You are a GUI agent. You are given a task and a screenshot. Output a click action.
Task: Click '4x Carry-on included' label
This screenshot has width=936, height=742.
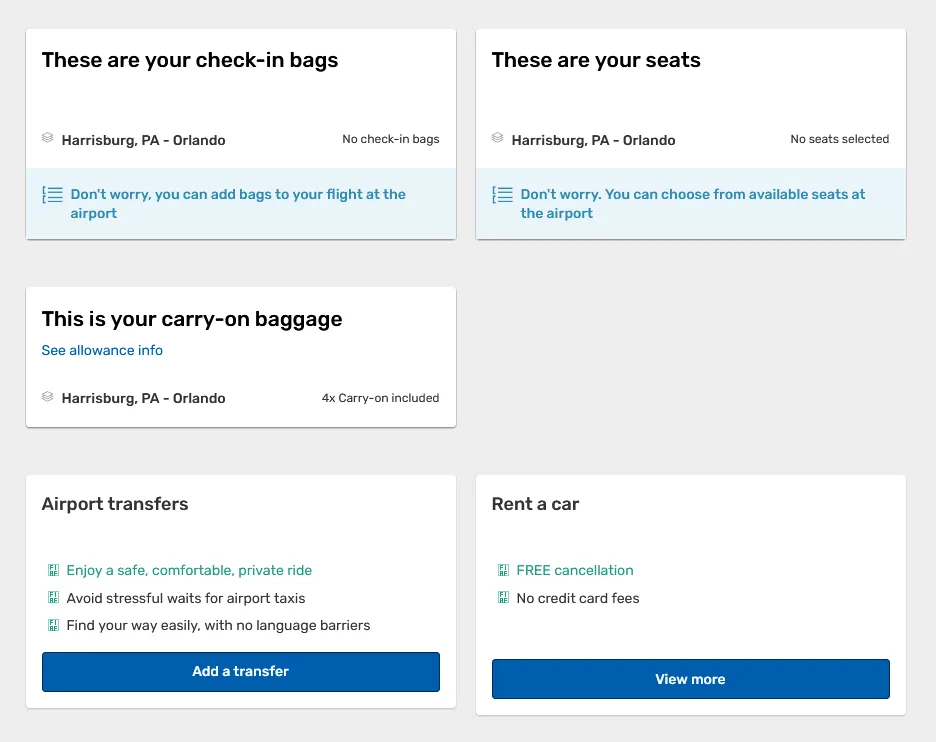coord(380,398)
